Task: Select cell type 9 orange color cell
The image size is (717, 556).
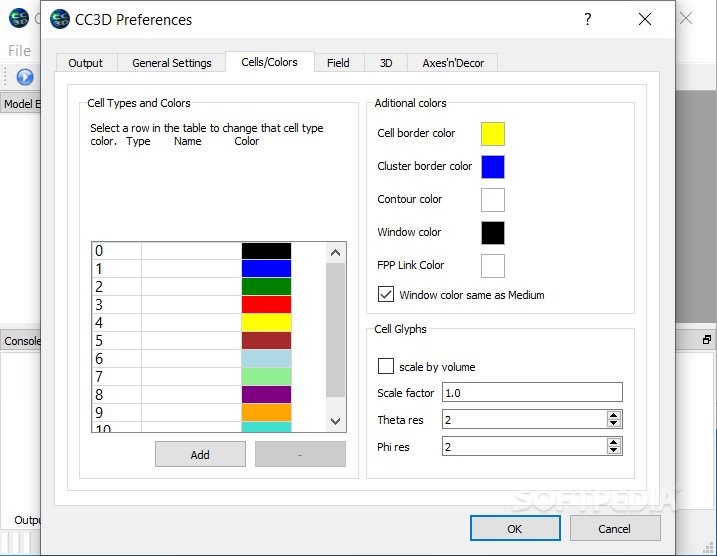Action: (x=266, y=412)
